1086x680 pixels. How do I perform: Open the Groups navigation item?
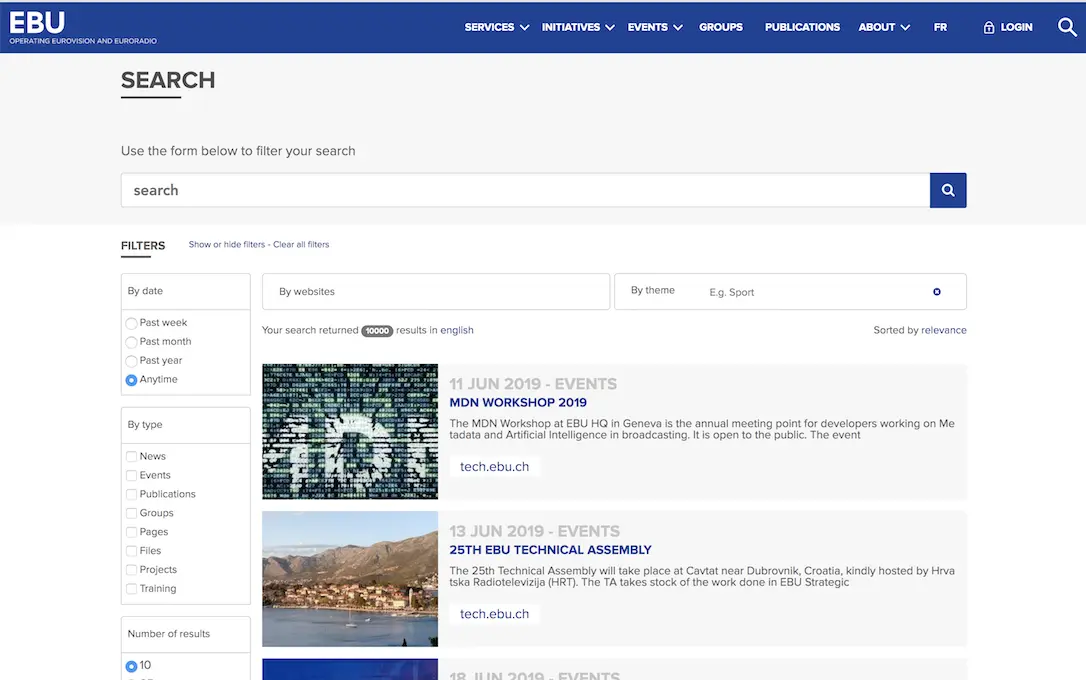point(720,27)
